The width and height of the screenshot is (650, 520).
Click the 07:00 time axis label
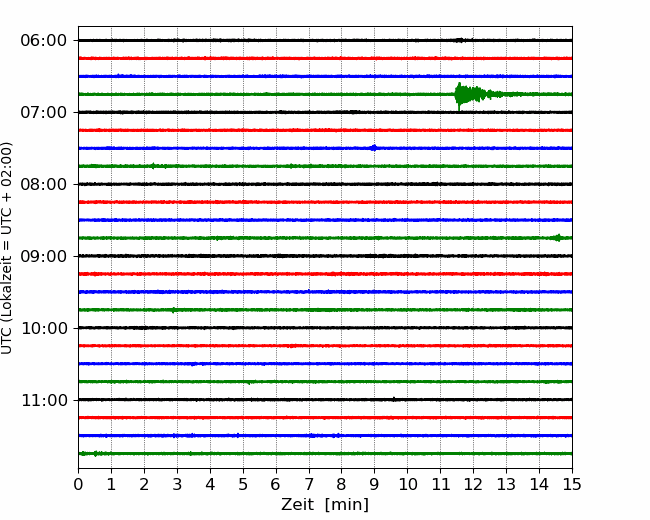click(44, 112)
